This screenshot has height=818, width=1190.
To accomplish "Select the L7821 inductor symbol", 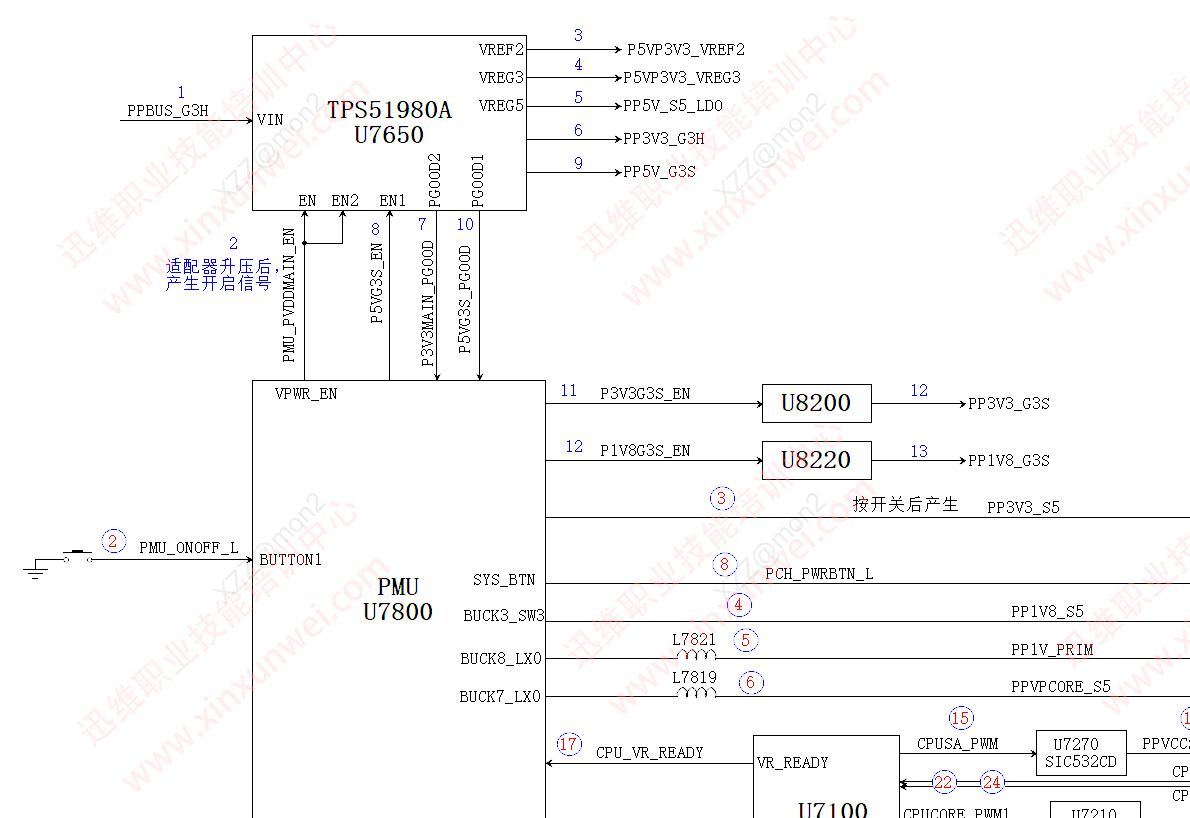I will click(x=696, y=655).
